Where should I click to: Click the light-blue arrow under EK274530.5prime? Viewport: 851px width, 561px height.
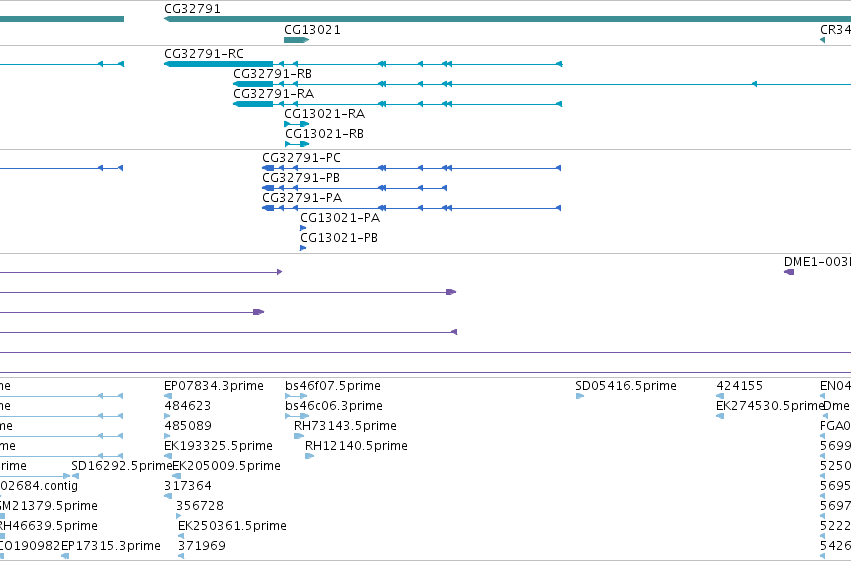click(720, 416)
